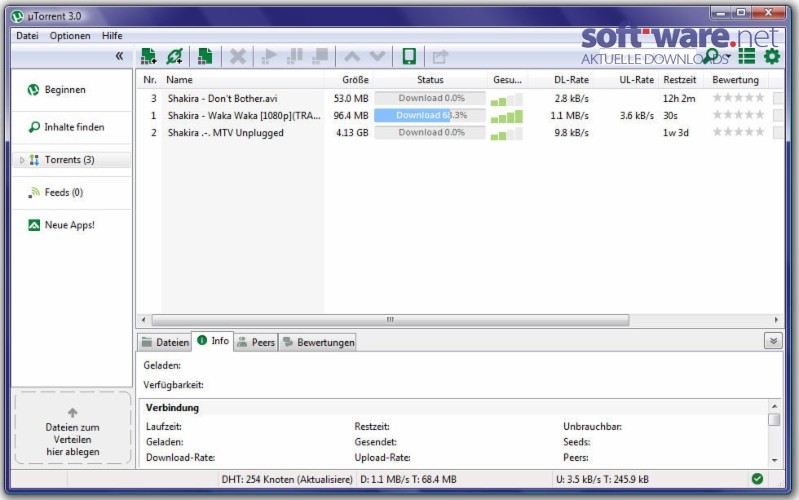The image size is (799, 500).
Task: Sort by the Bewertung column header
Action: [736, 80]
